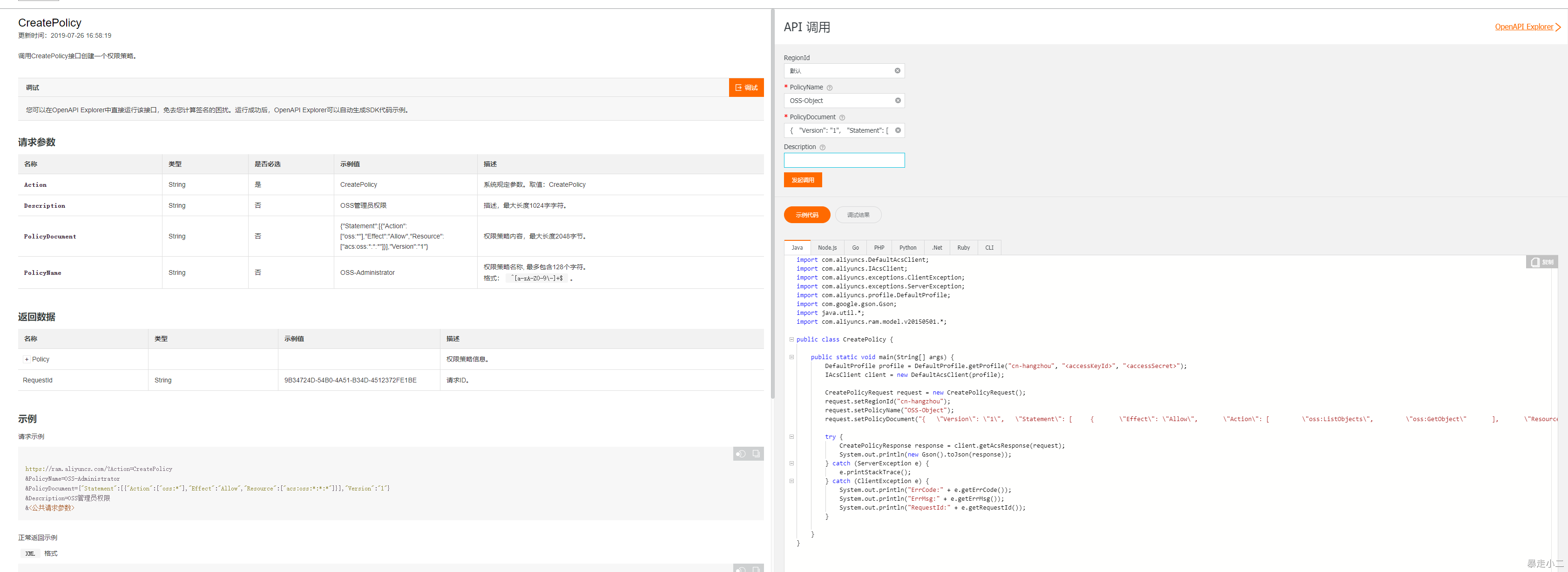The height and width of the screenshot is (572, 1568).
Task: Collapse the main method code fold
Action: coord(791,357)
